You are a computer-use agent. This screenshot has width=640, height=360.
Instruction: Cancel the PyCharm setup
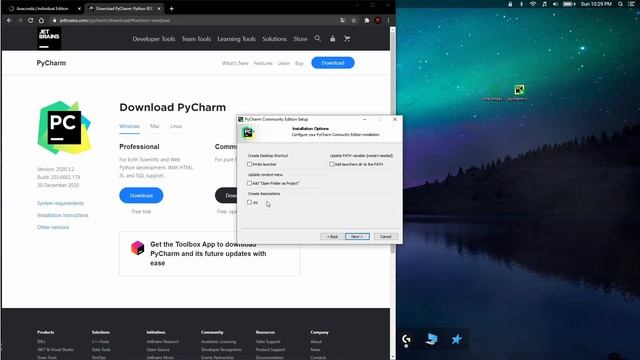point(386,236)
